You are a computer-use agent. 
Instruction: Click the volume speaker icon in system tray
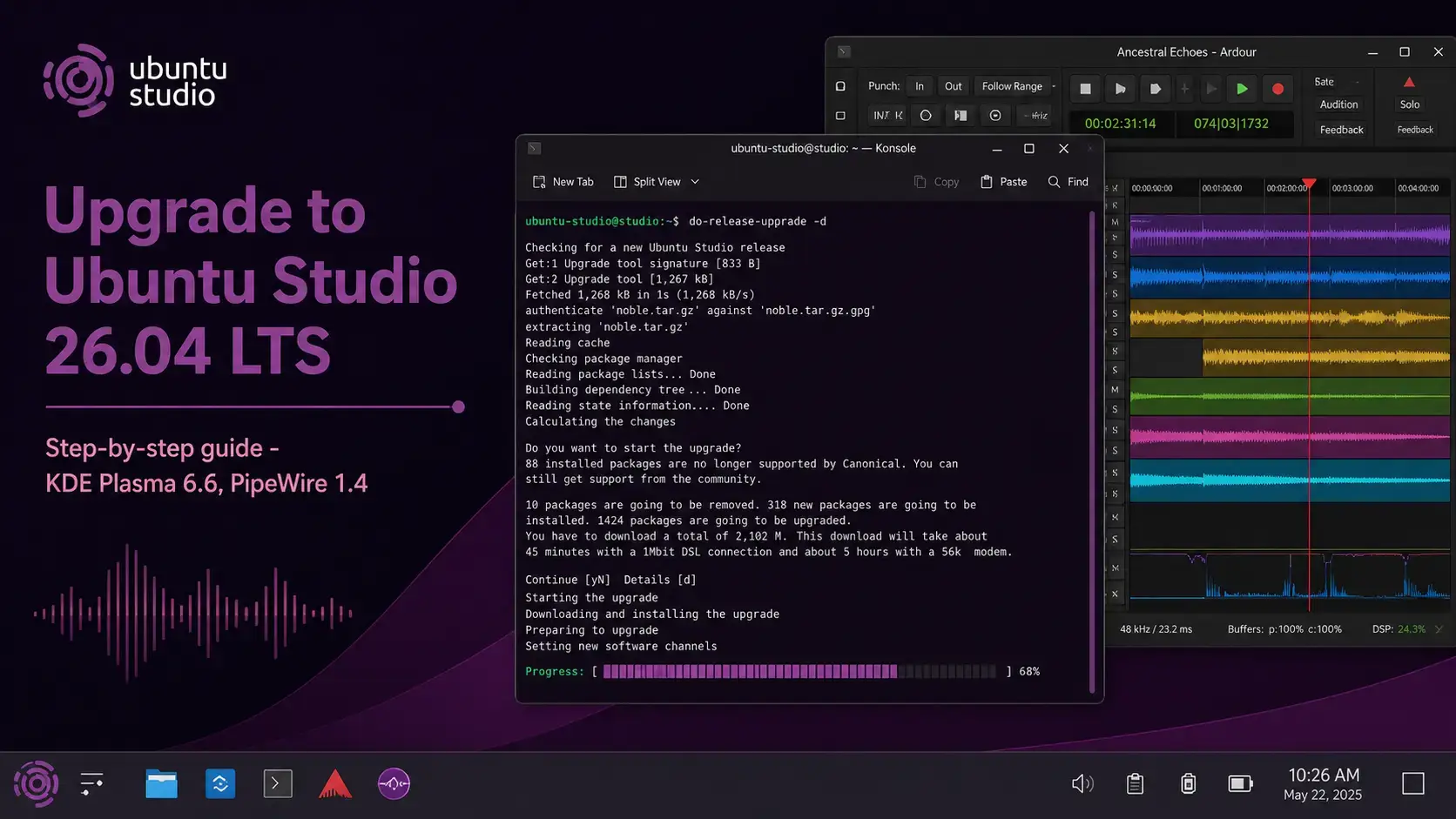[1082, 783]
